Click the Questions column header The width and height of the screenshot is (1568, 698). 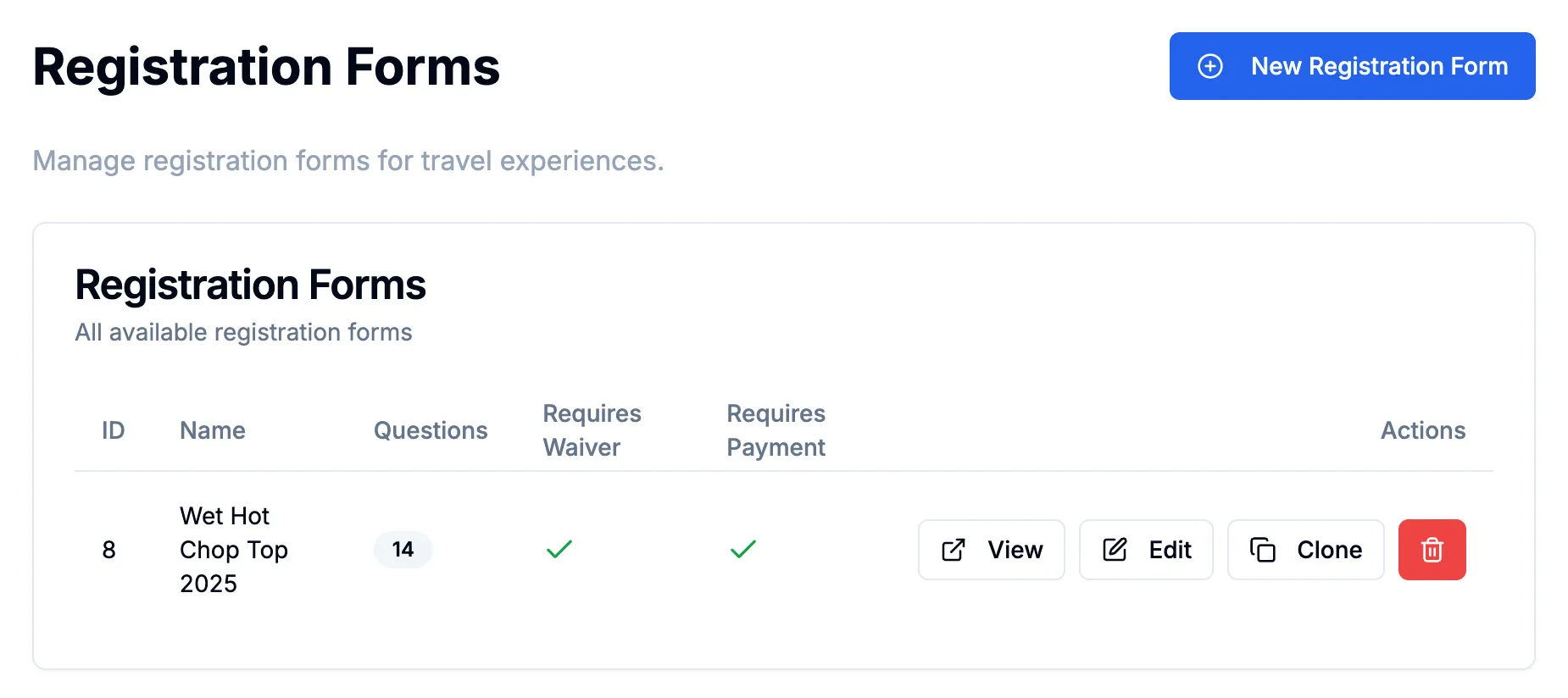[x=431, y=430]
